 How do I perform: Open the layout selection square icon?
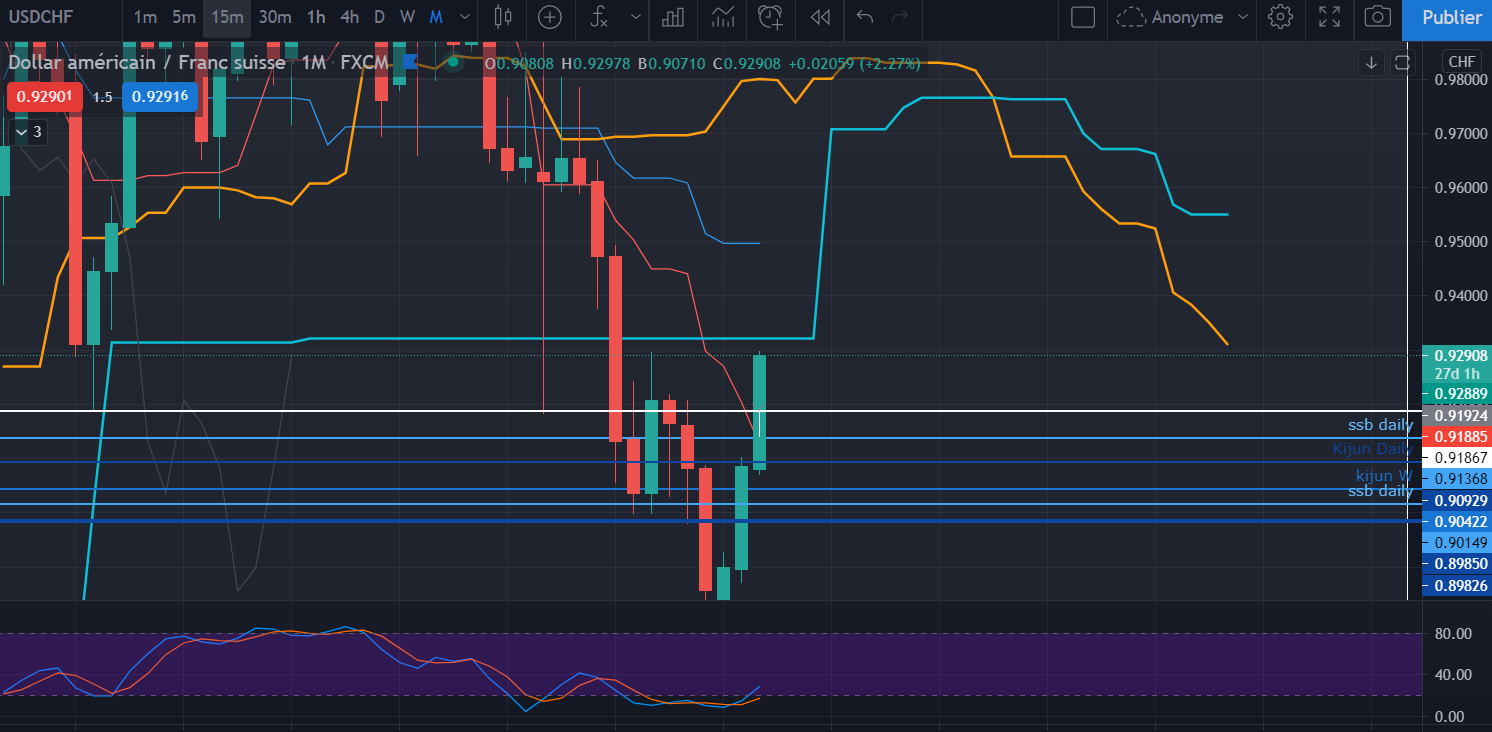tap(1082, 17)
